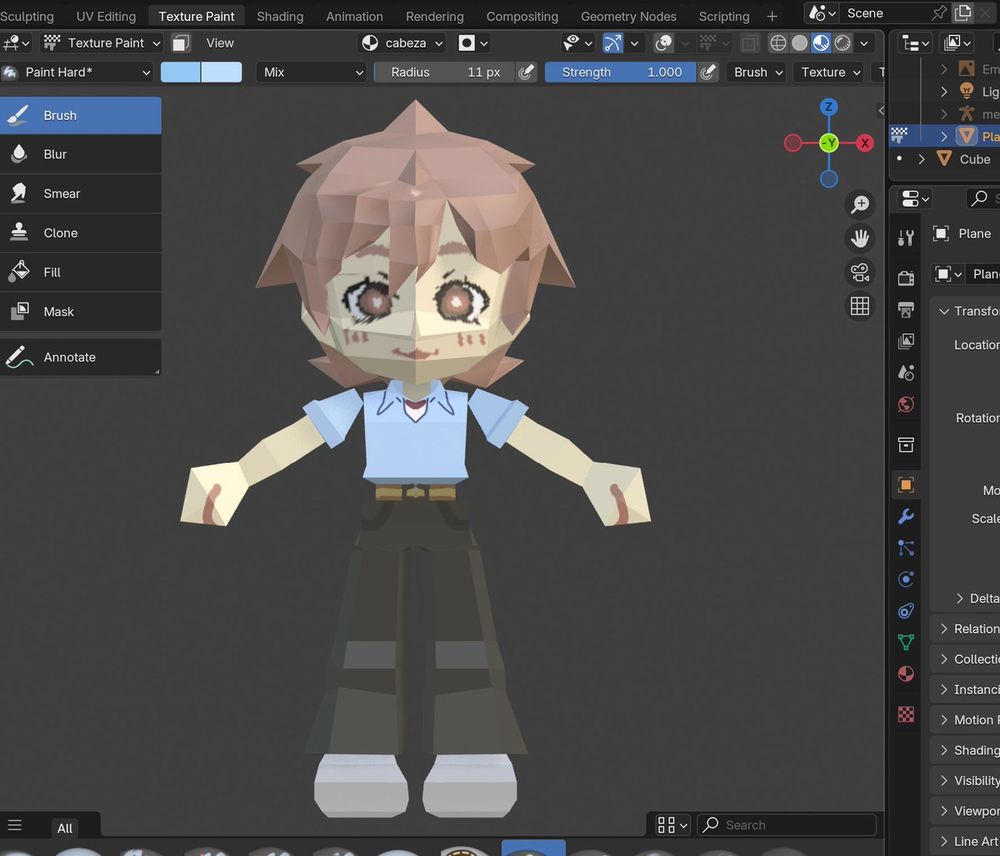Click the primary brush color swatch
The width and height of the screenshot is (1000, 856).
pyautogui.click(x=181, y=72)
